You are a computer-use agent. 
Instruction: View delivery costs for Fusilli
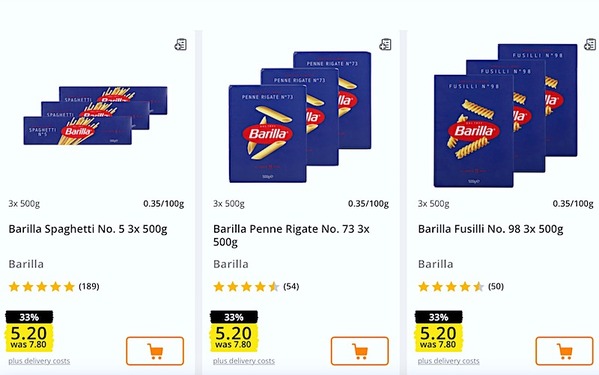(448, 361)
